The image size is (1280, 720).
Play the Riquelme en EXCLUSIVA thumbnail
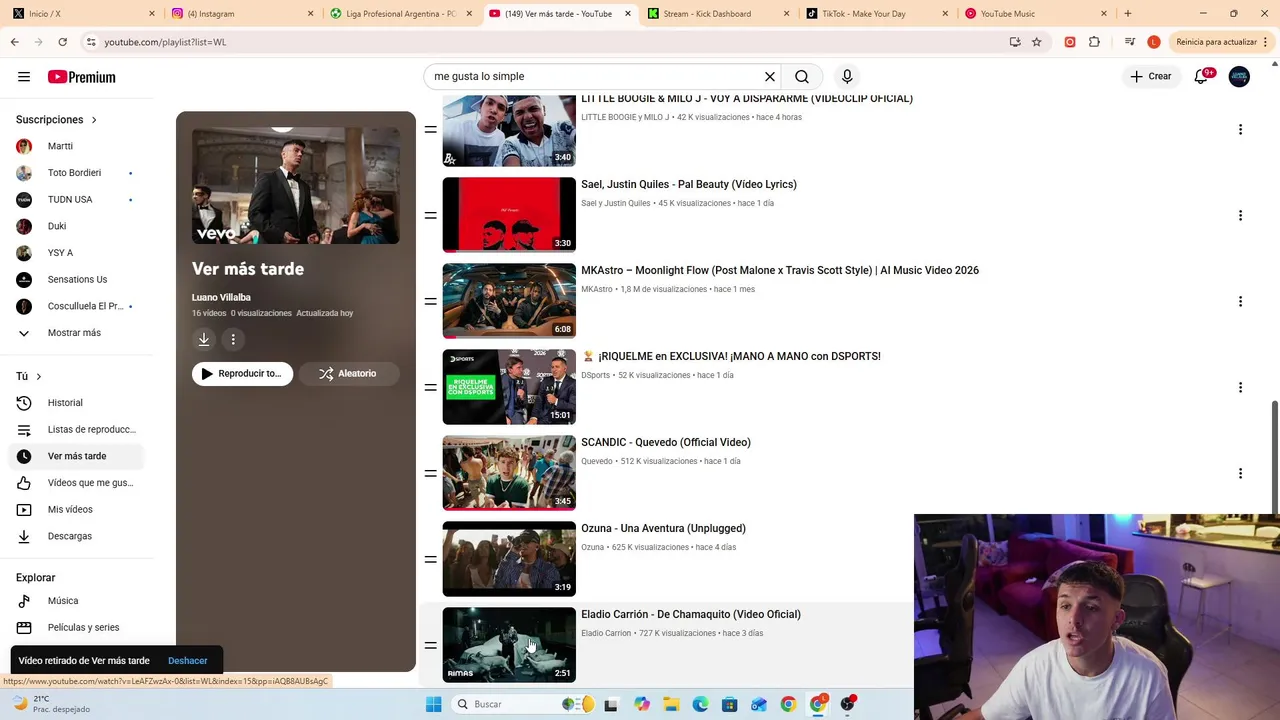(x=509, y=387)
